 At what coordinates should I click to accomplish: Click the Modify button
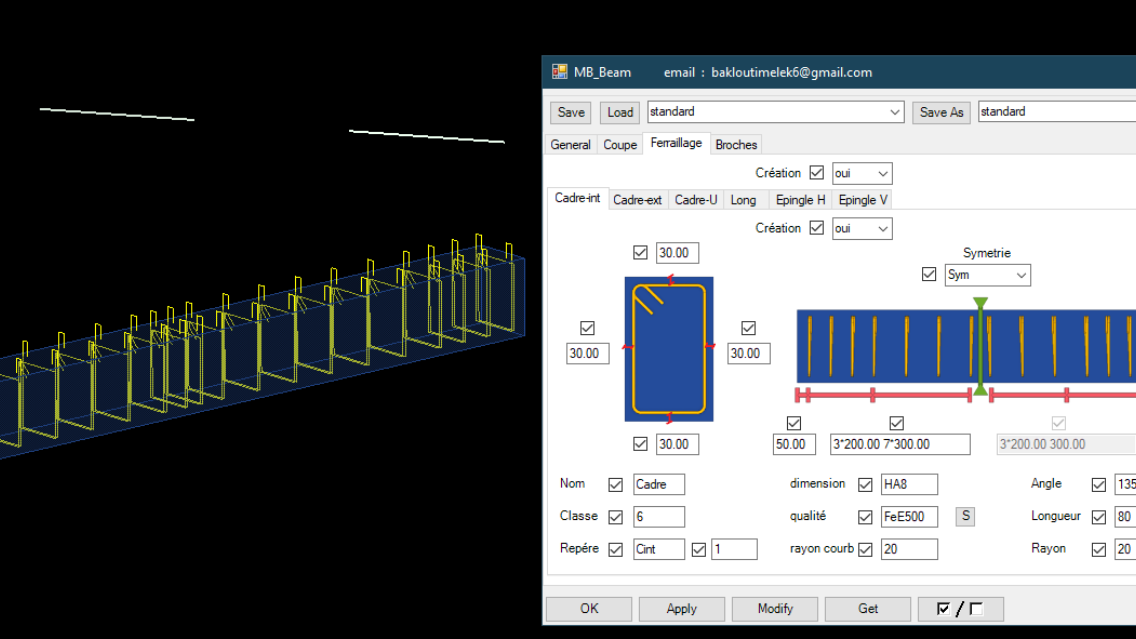(x=774, y=608)
